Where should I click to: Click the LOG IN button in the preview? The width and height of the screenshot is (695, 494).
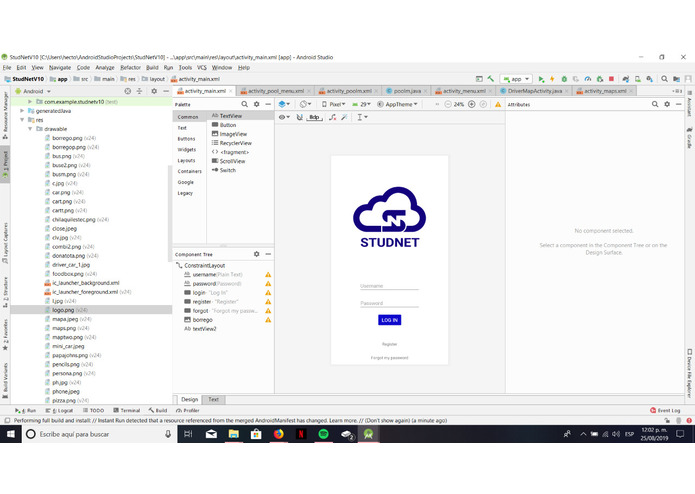tap(390, 320)
